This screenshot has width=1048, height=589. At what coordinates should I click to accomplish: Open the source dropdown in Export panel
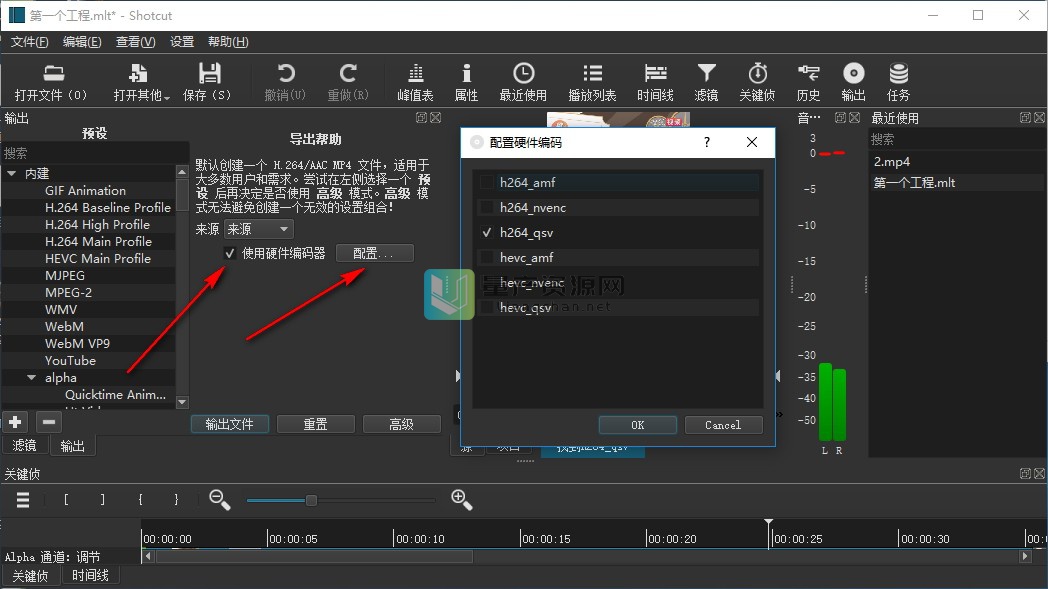[x=259, y=229]
